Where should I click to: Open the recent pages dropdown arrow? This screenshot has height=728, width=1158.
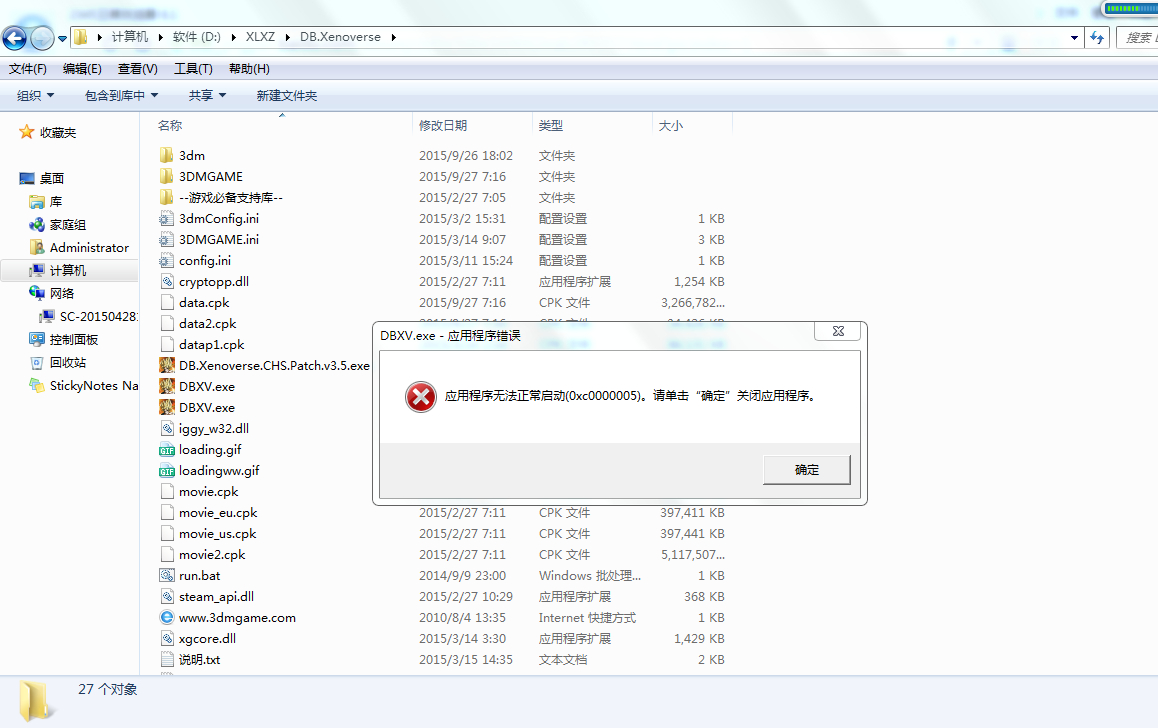click(x=63, y=38)
